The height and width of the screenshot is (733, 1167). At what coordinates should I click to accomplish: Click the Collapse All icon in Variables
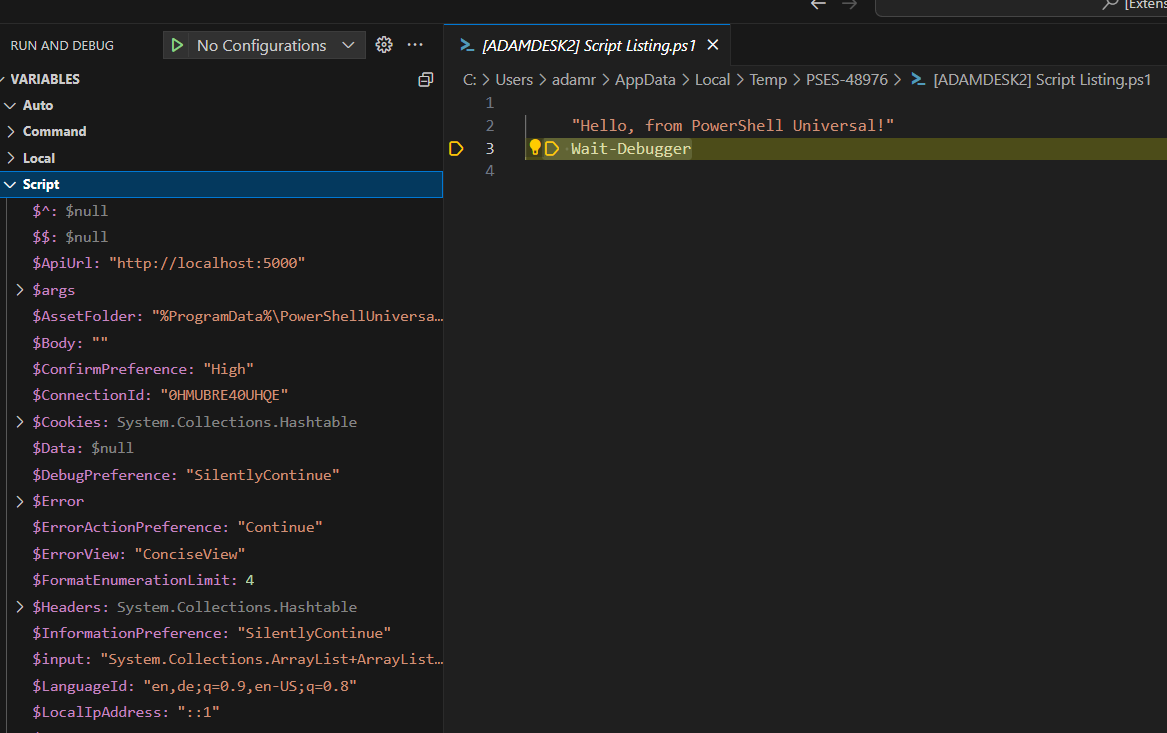[x=426, y=79]
